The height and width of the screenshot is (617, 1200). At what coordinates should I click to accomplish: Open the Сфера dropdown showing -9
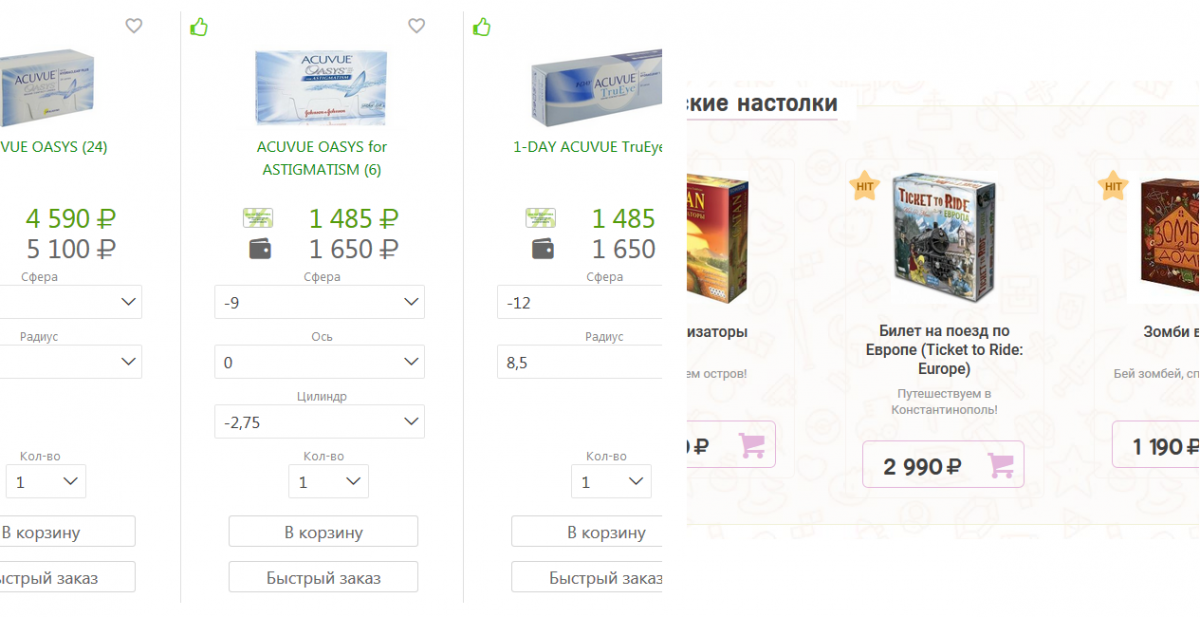(320, 302)
